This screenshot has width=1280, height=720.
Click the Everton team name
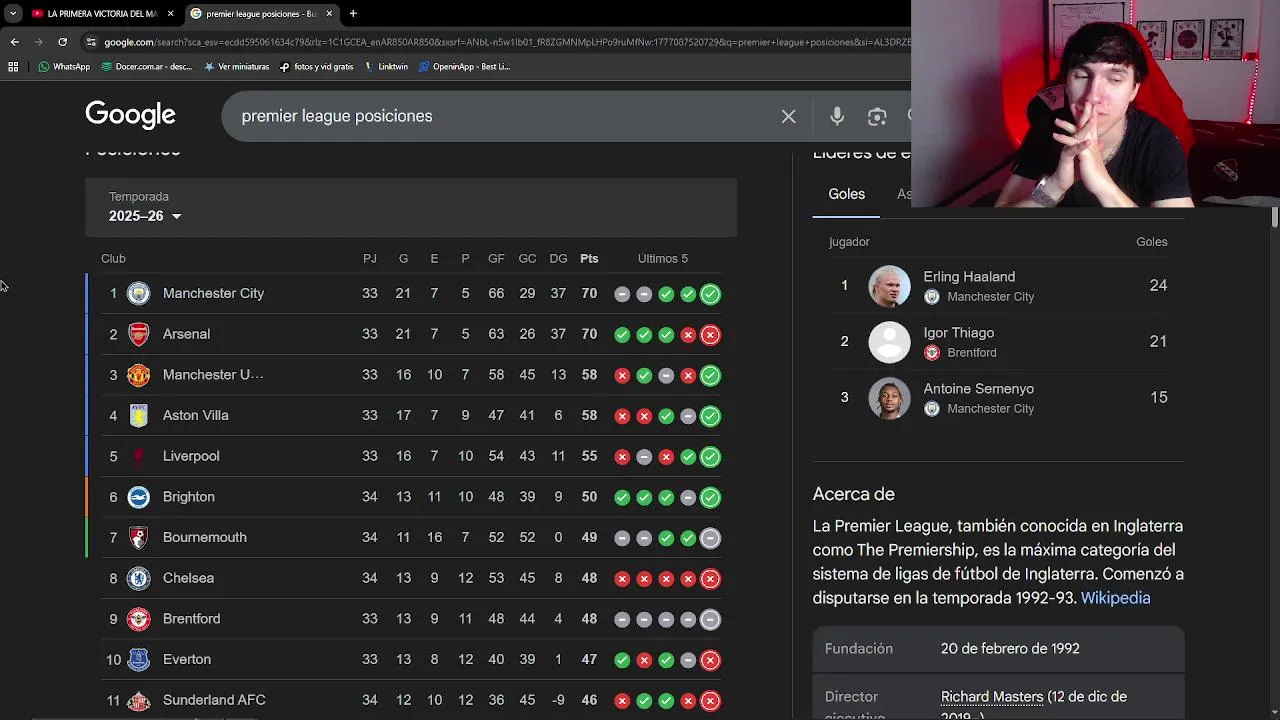tap(187, 660)
